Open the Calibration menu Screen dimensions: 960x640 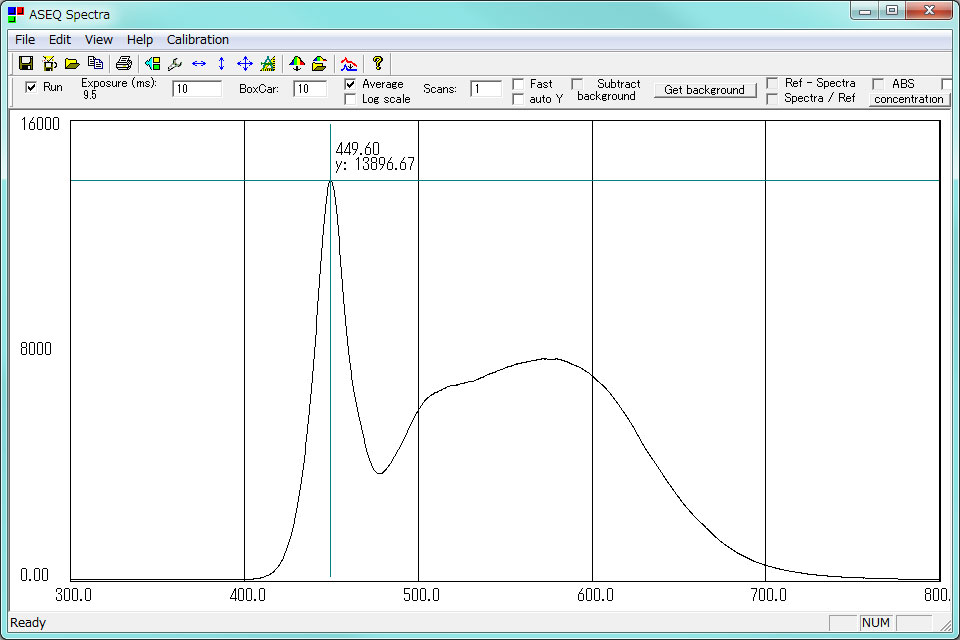(x=198, y=40)
